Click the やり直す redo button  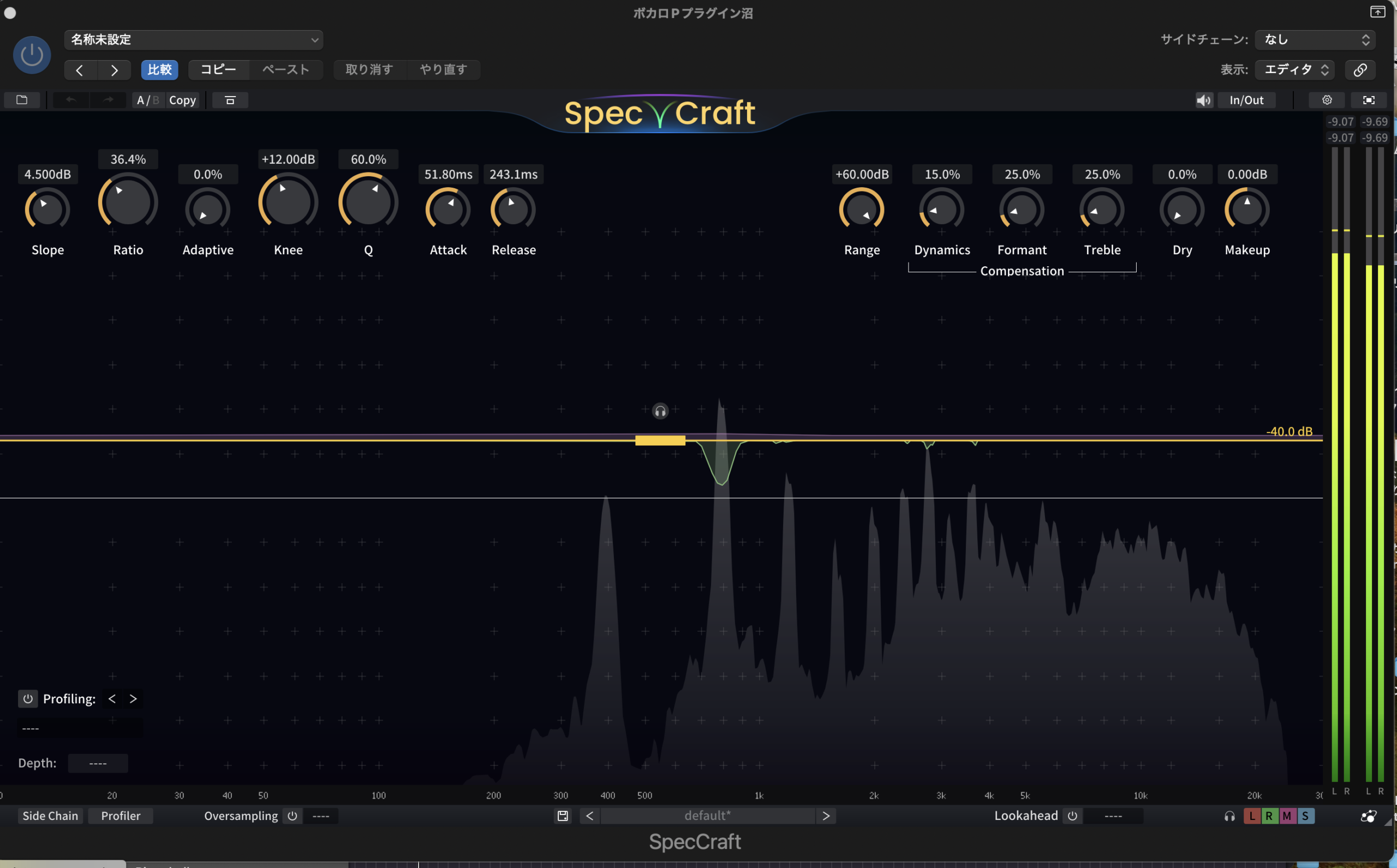[443, 69]
